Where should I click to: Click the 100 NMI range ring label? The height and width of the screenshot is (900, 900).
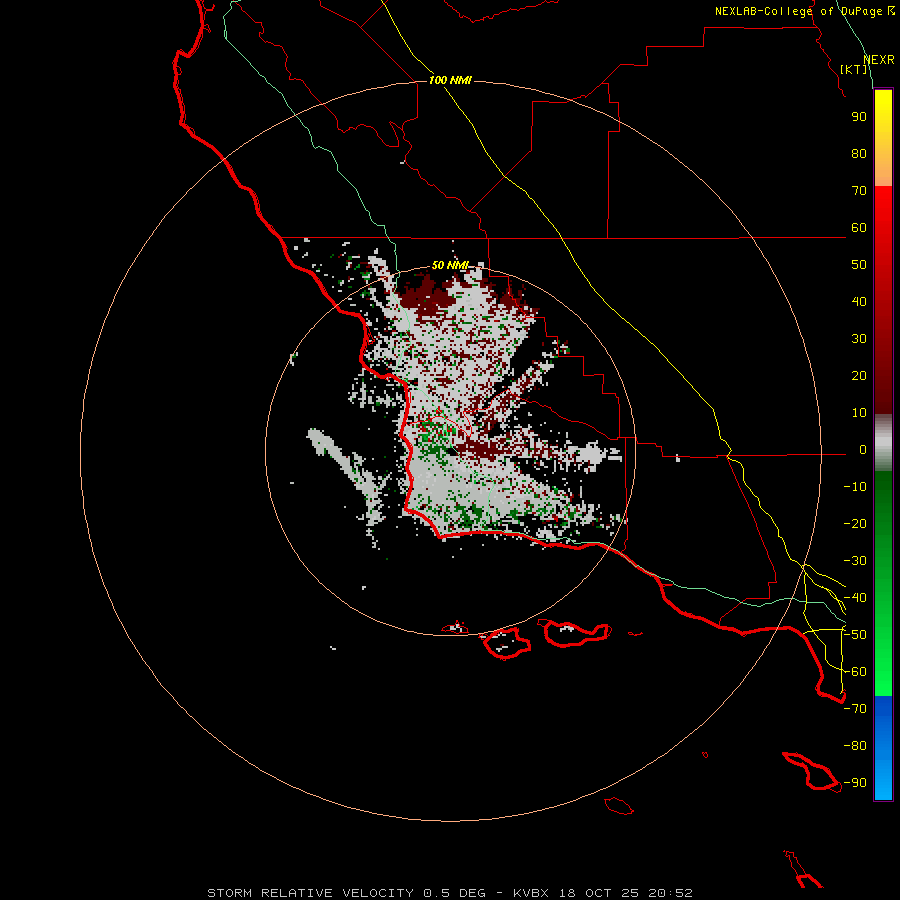tap(450, 80)
